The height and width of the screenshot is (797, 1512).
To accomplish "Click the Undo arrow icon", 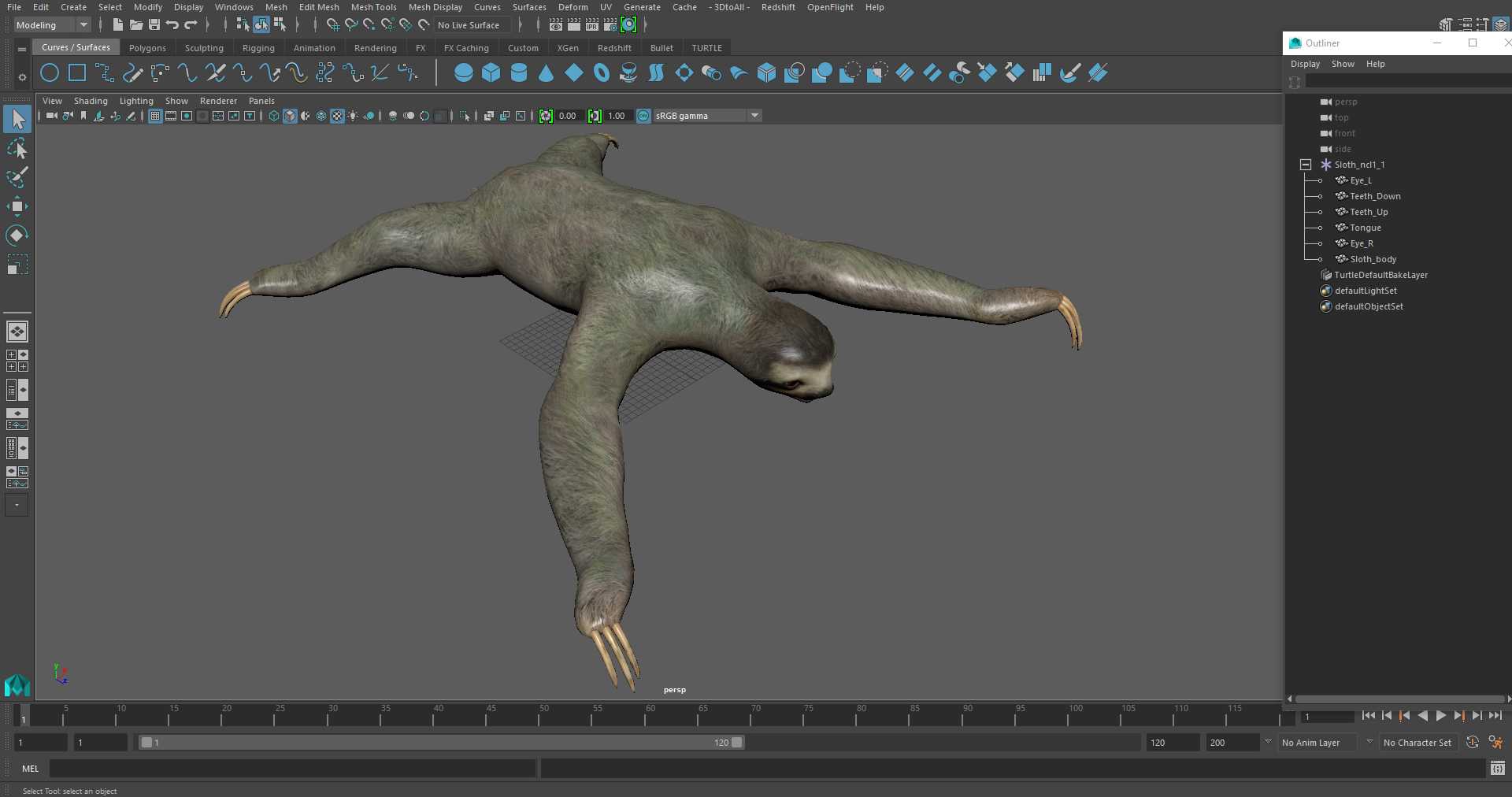I will pyautogui.click(x=172, y=25).
